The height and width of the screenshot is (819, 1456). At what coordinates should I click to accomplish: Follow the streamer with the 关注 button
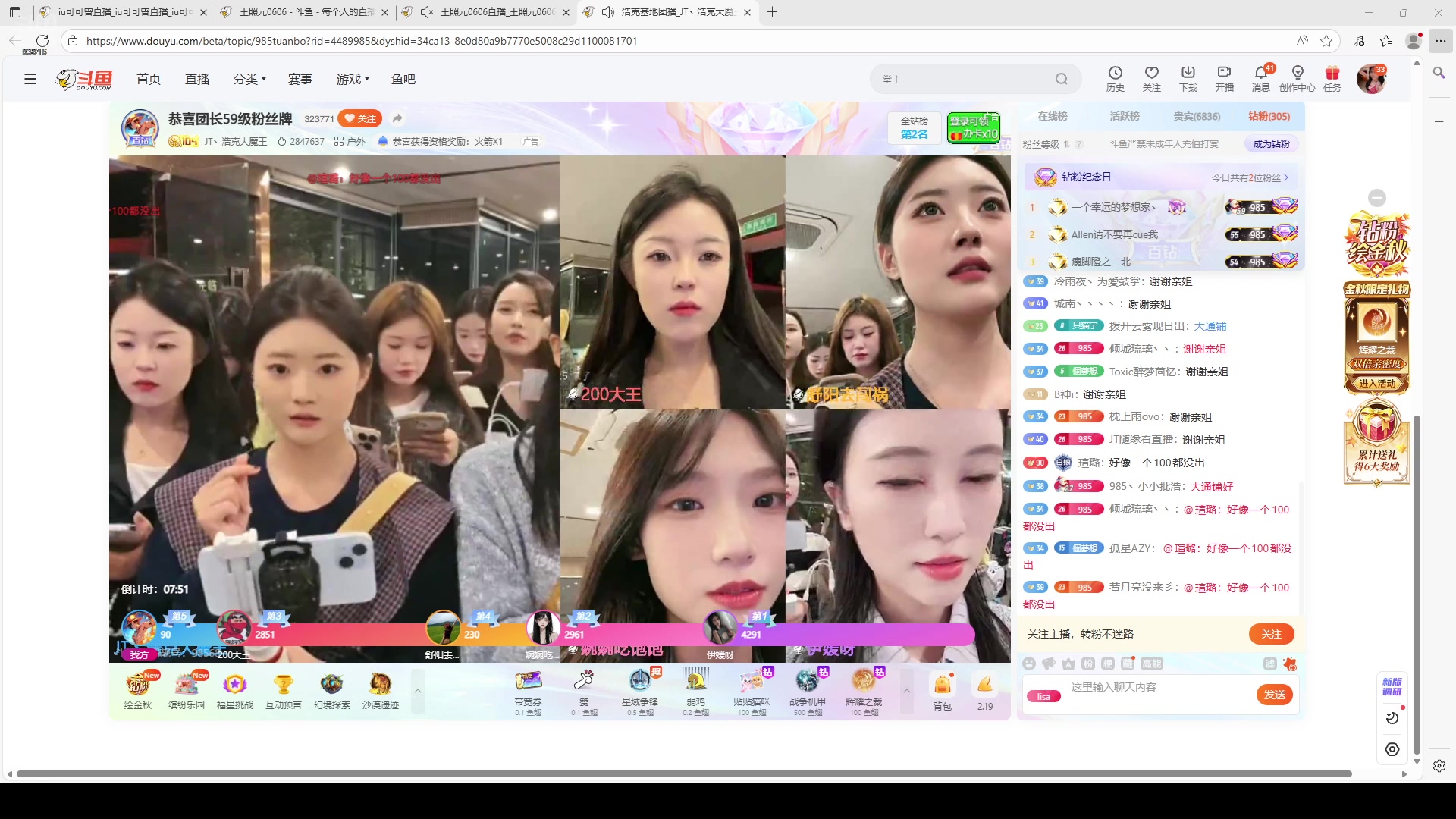360,118
